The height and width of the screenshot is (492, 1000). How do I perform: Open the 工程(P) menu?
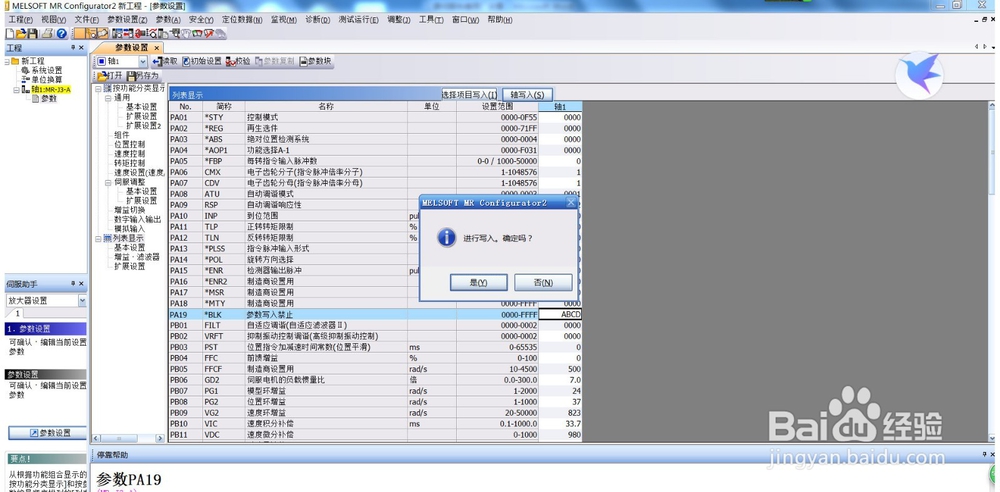coord(20,20)
